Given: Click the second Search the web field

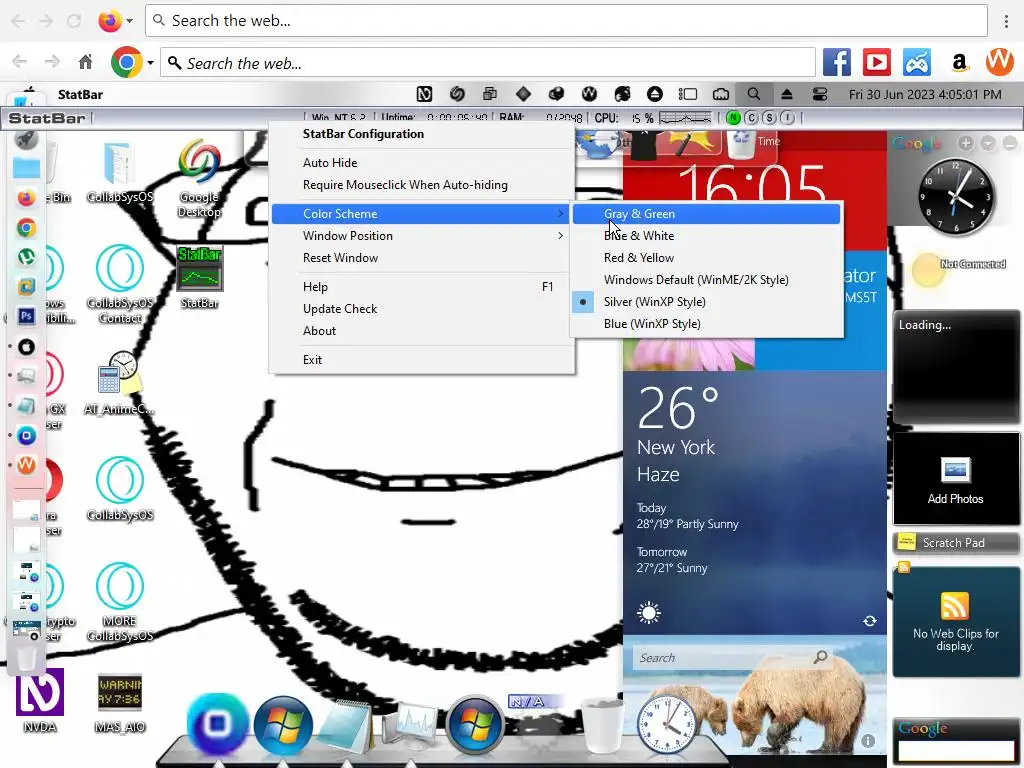Looking at the screenshot, I should pos(488,63).
